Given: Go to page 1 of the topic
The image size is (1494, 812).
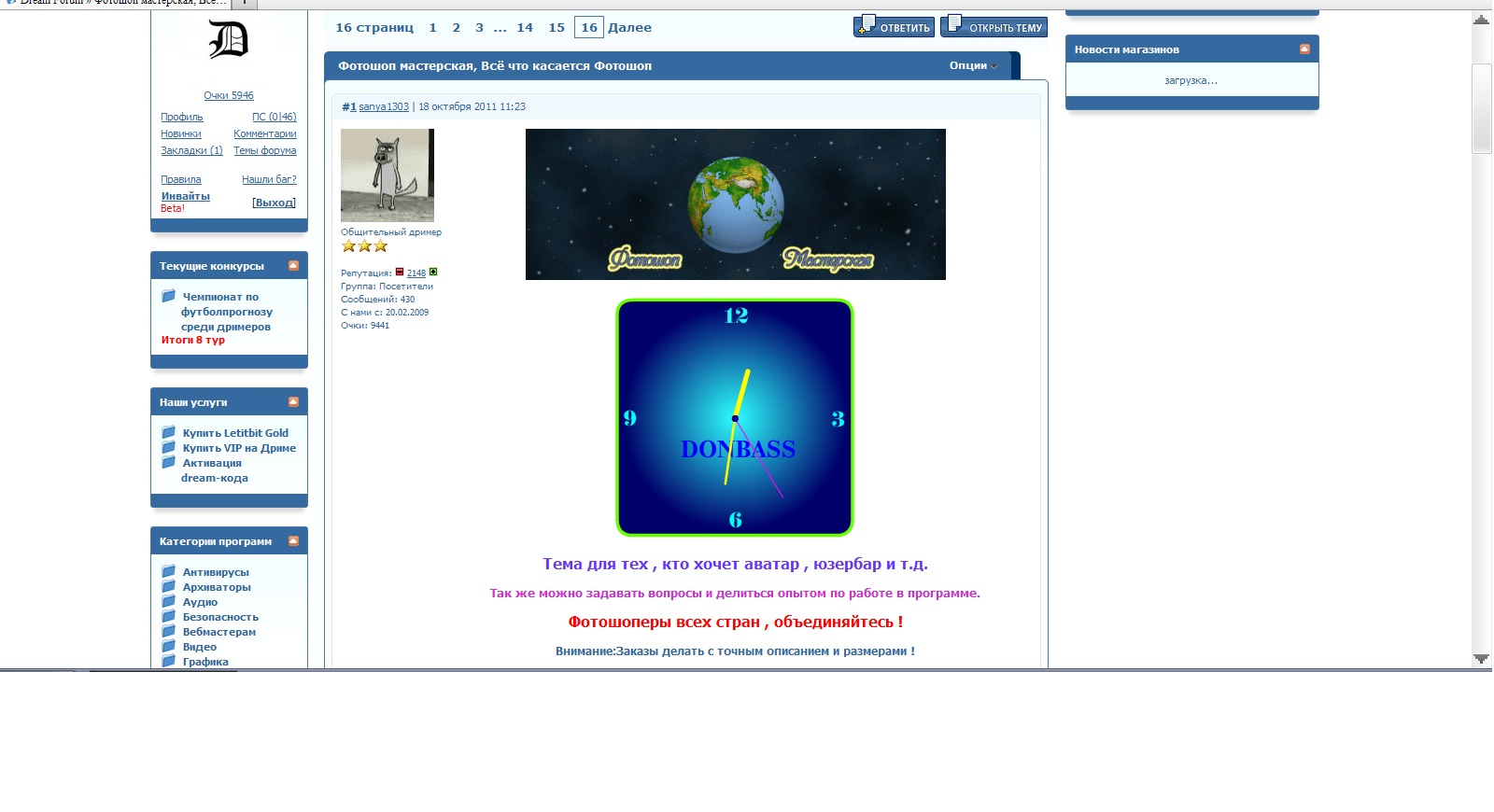Looking at the screenshot, I should pyautogui.click(x=432, y=28).
